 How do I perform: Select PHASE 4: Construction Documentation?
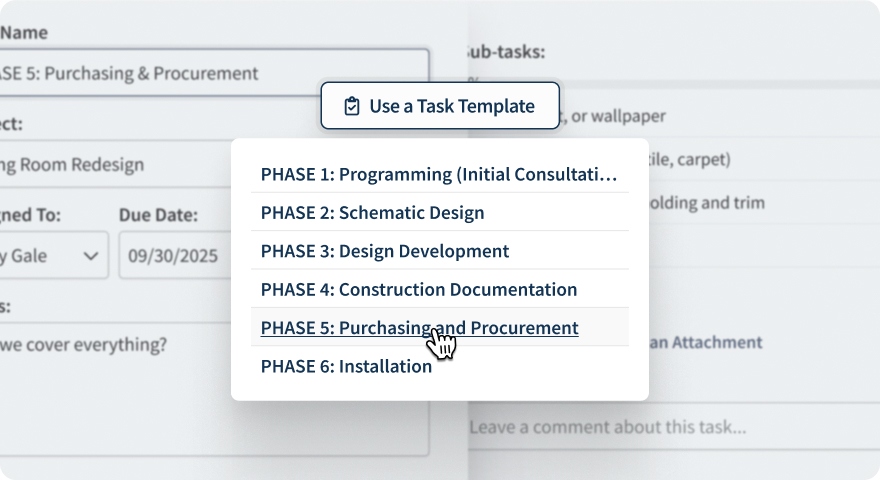[x=419, y=290]
